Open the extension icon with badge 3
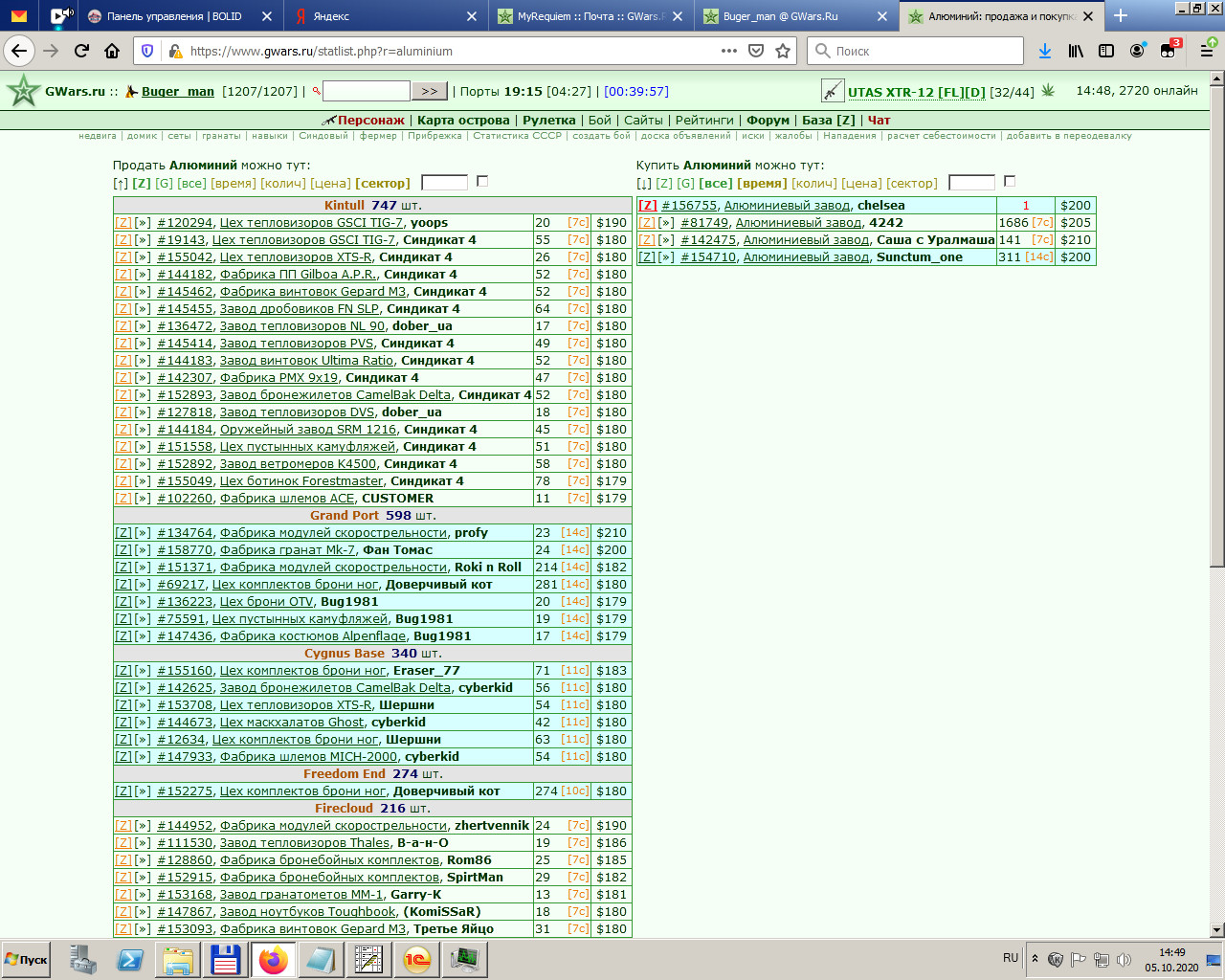The height and width of the screenshot is (980, 1225). click(1169, 51)
